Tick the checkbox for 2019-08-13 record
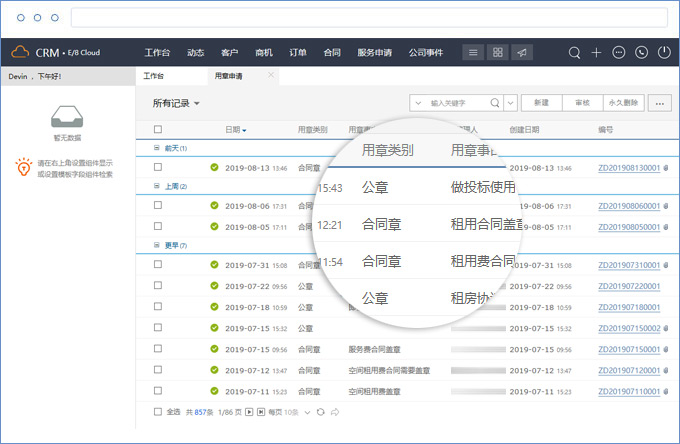The width and height of the screenshot is (680, 444). [x=157, y=167]
